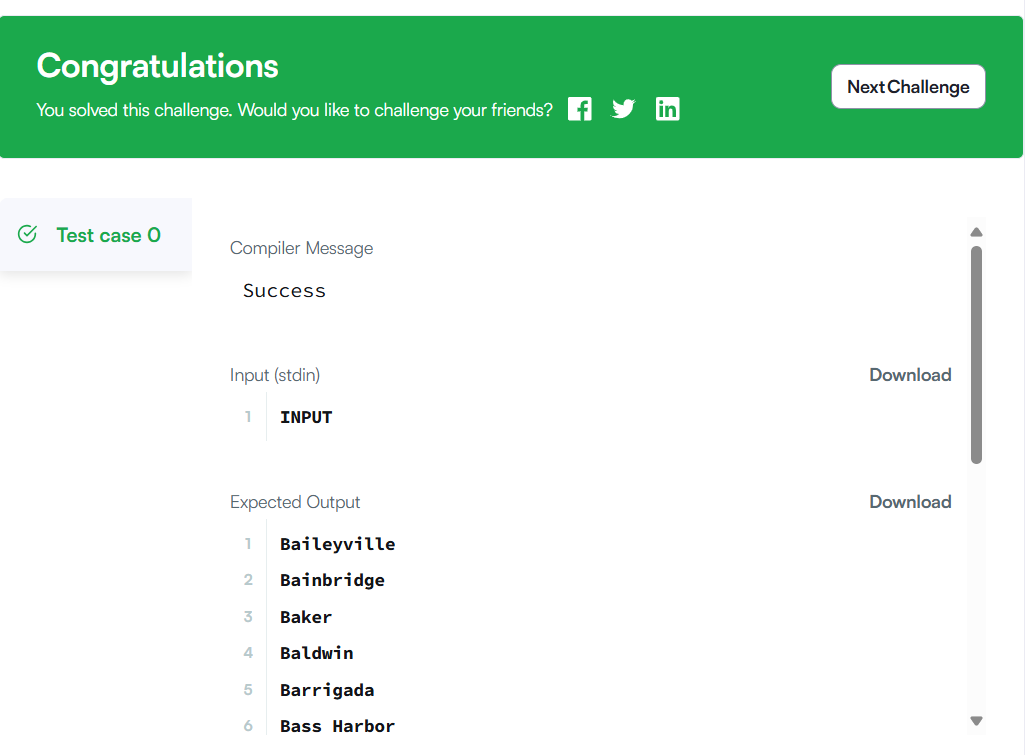Click the vertical scrollbar thumb
Image resolution: width=1025 pixels, height=755 pixels.
coord(976,355)
